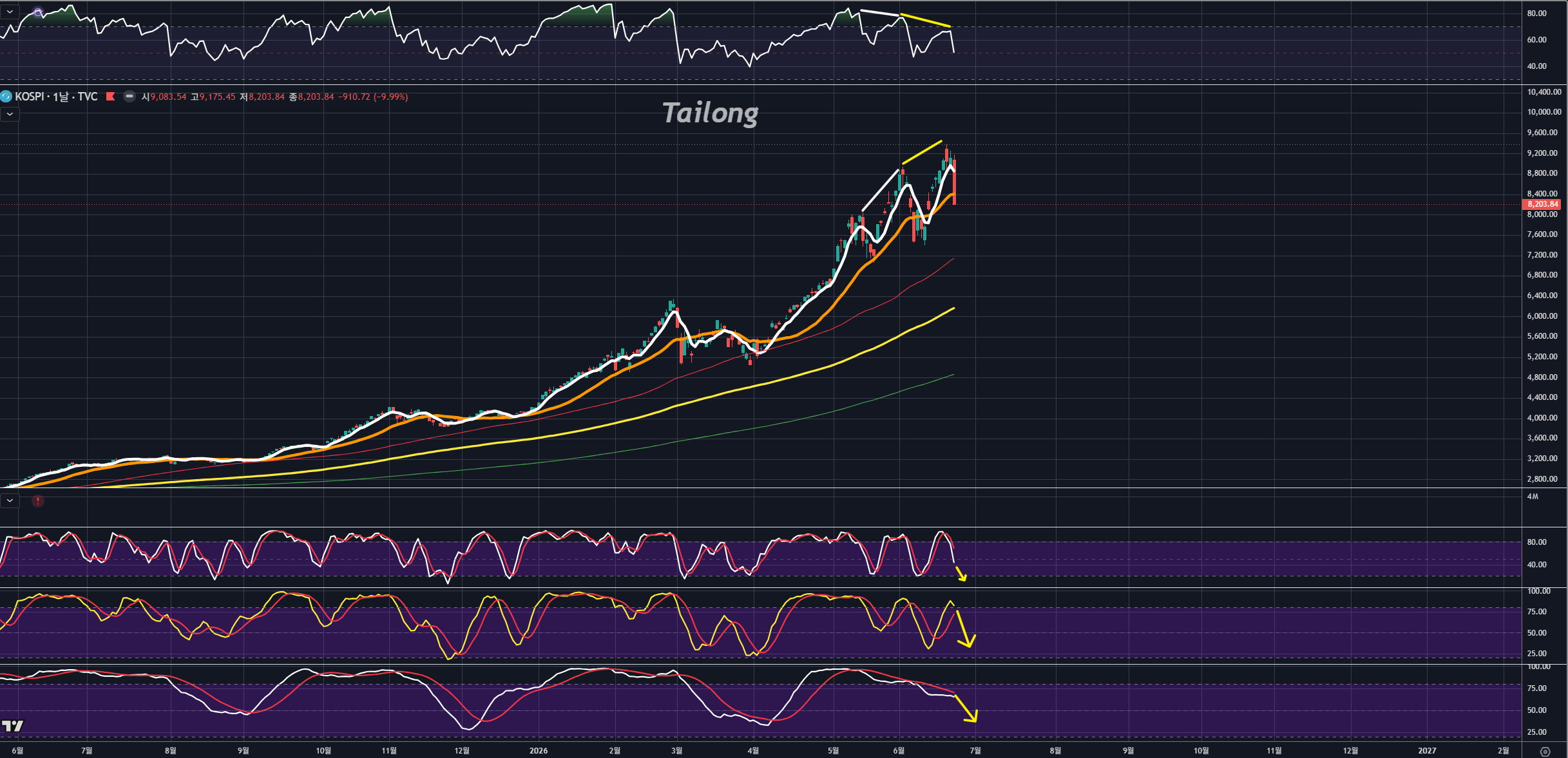The width and height of the screenshot is (1568, 758).
Task: Open chart settings hexagon gear icon
Action: 1545,751
